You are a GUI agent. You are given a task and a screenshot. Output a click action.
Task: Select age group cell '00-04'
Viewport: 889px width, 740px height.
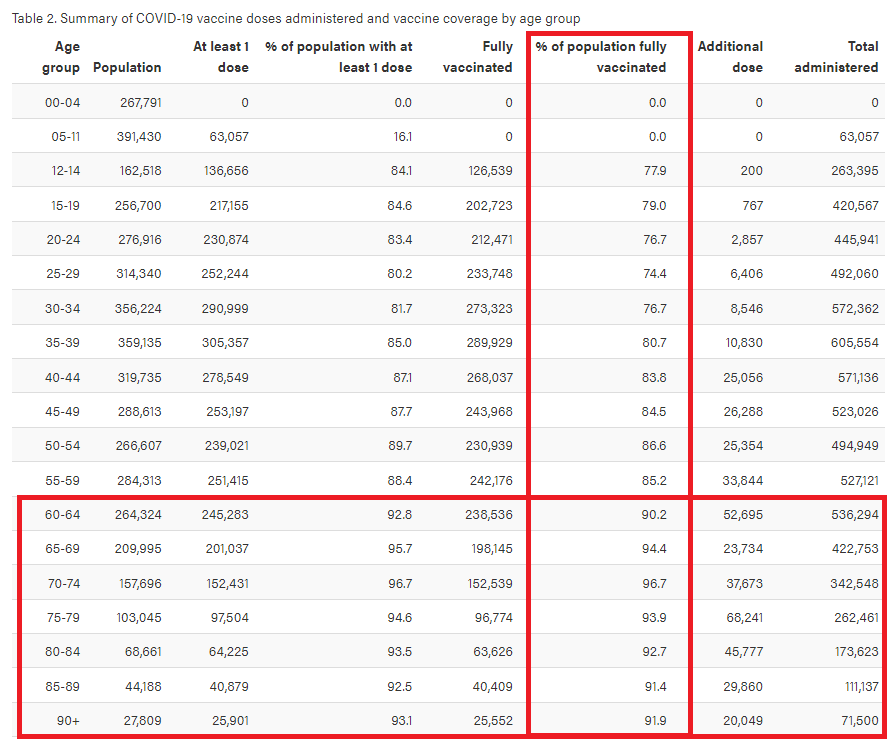[x=62, y=103]
